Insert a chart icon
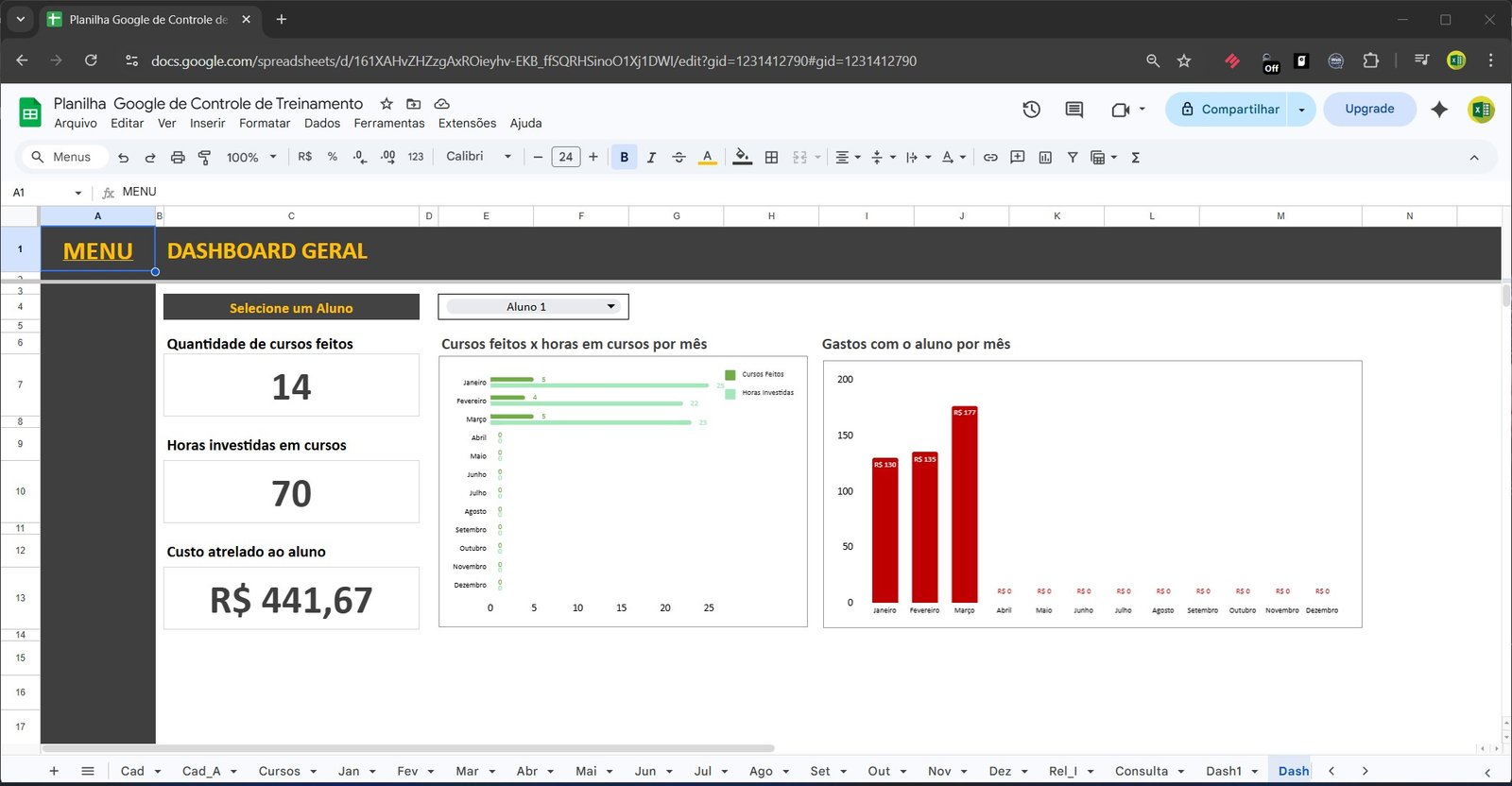Viewport: 1512px width, 786px height. point(1045,157)
